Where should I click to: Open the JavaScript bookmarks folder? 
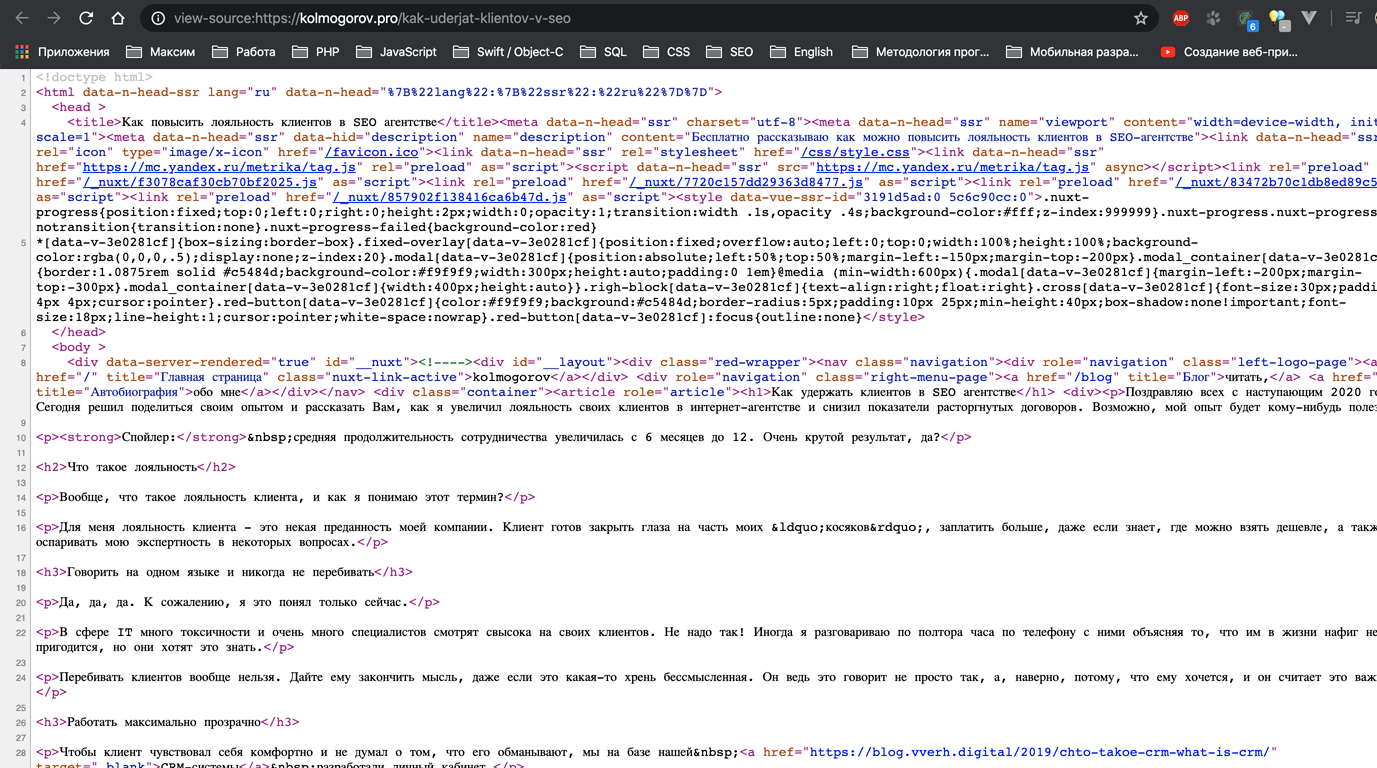click(397, 52)
